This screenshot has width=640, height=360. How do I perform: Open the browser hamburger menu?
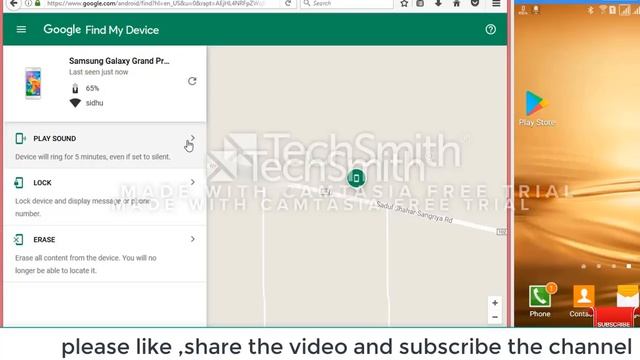pos(496,3)
